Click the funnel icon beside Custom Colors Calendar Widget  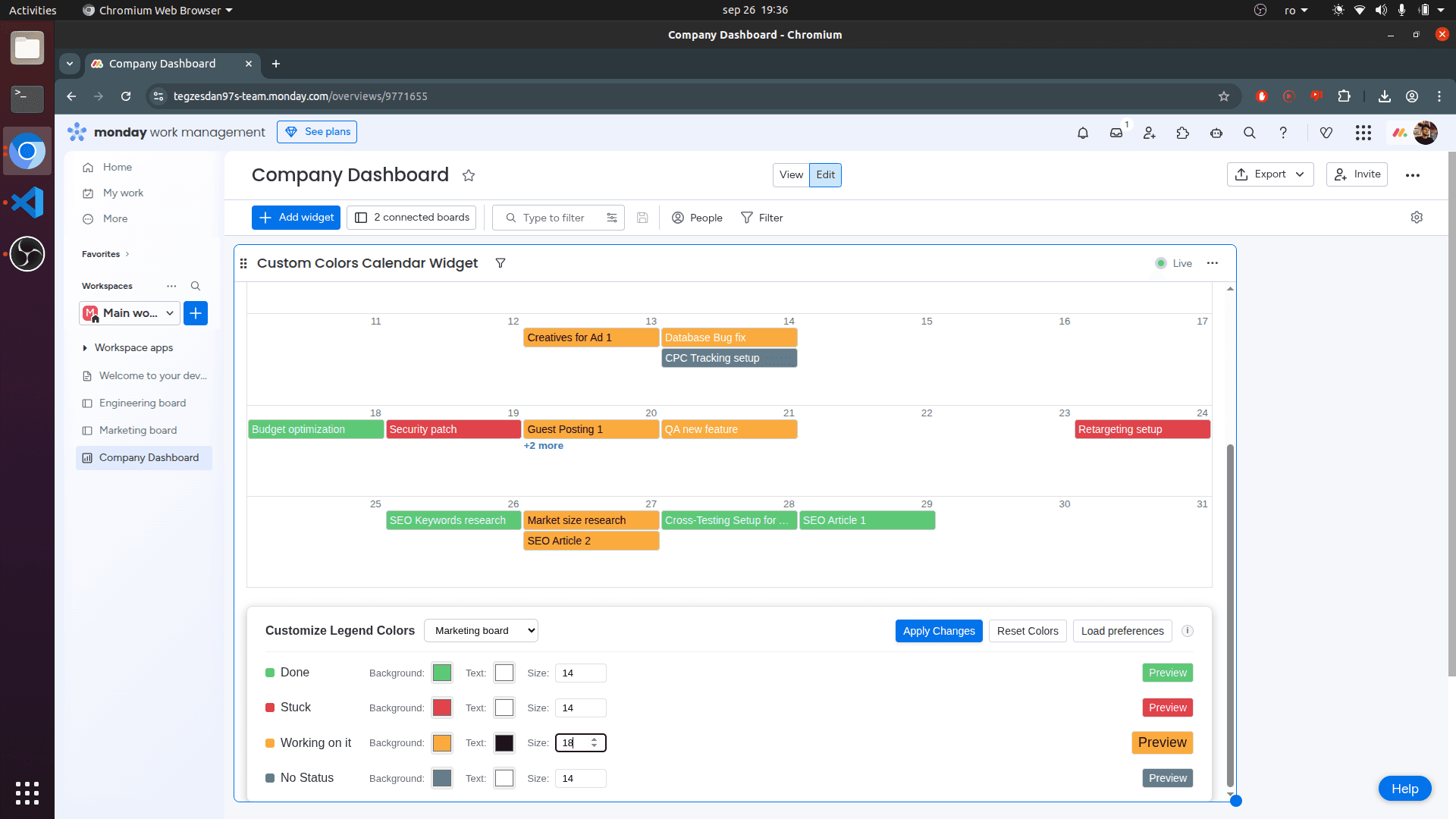point(500,263)
